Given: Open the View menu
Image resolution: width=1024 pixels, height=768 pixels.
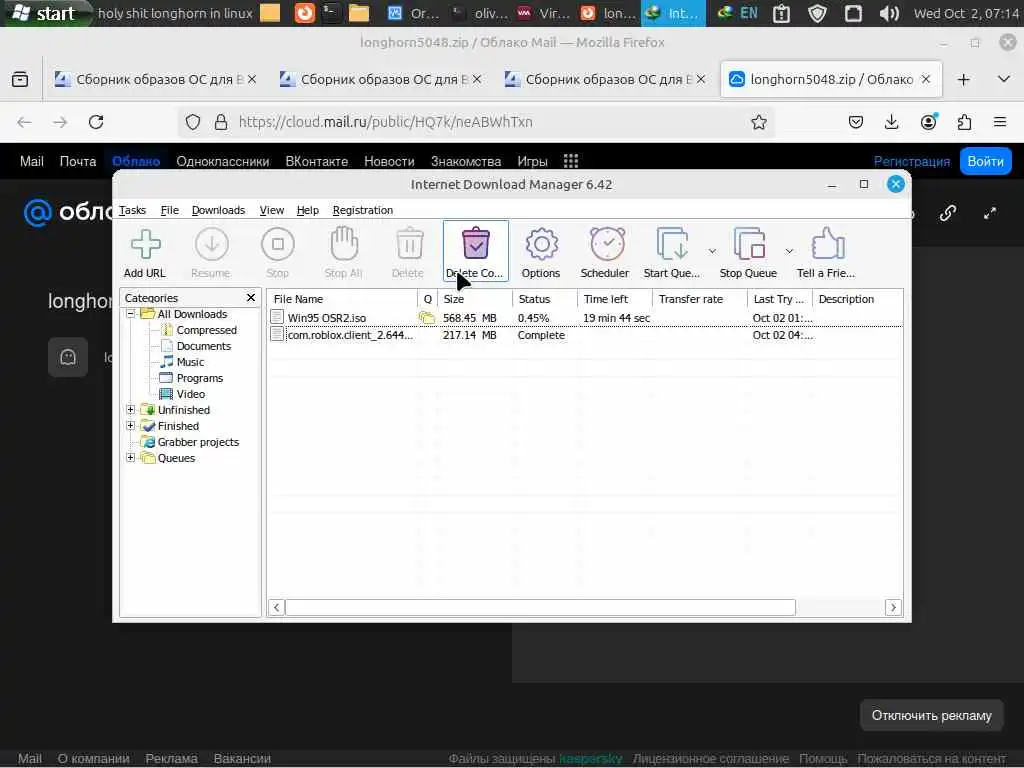Looking at the screenshot, I should (x=272, y=210).
